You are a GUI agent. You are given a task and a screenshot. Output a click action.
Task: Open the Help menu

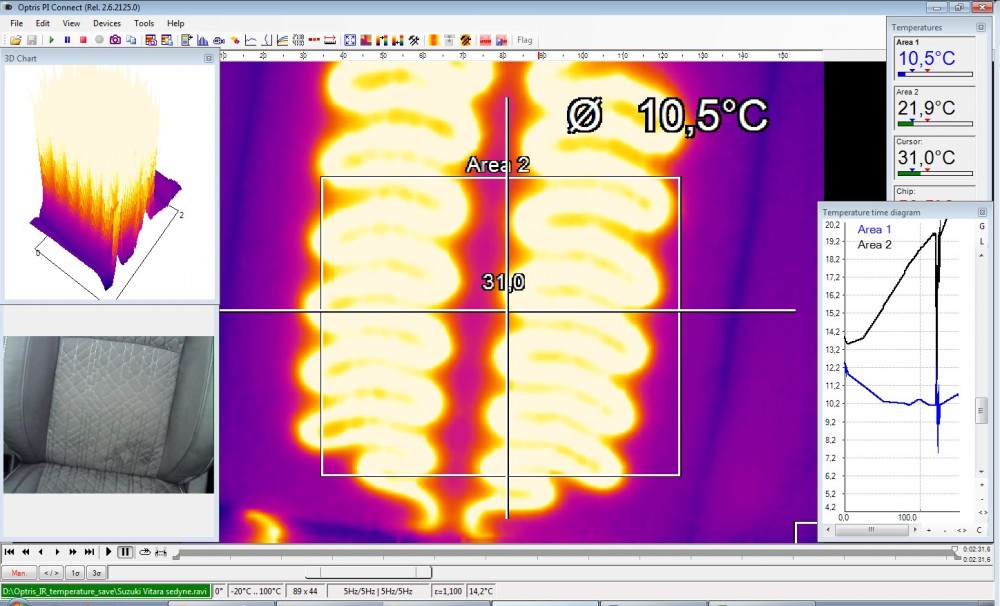coord(175,23)
